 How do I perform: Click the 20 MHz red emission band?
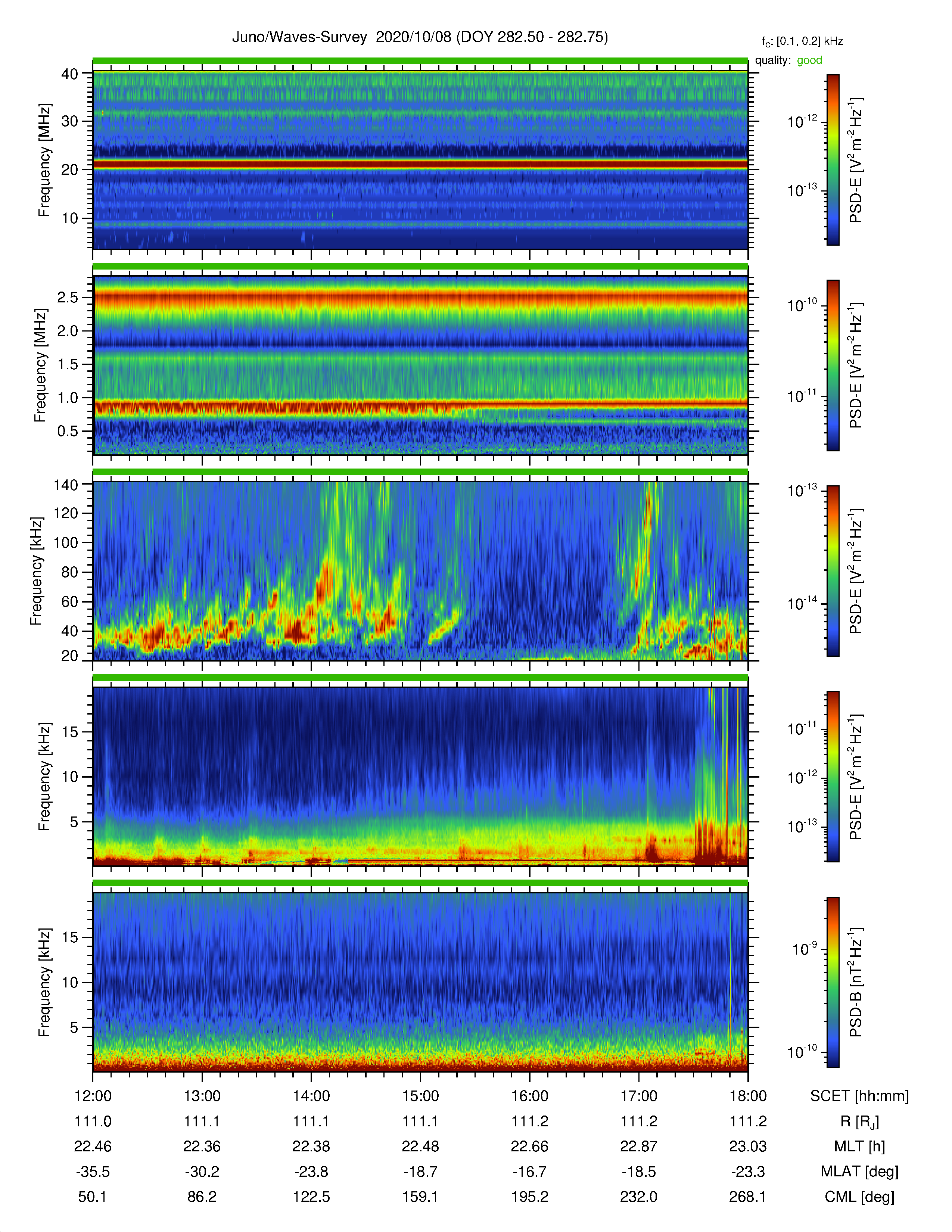[x=420, y=164]
